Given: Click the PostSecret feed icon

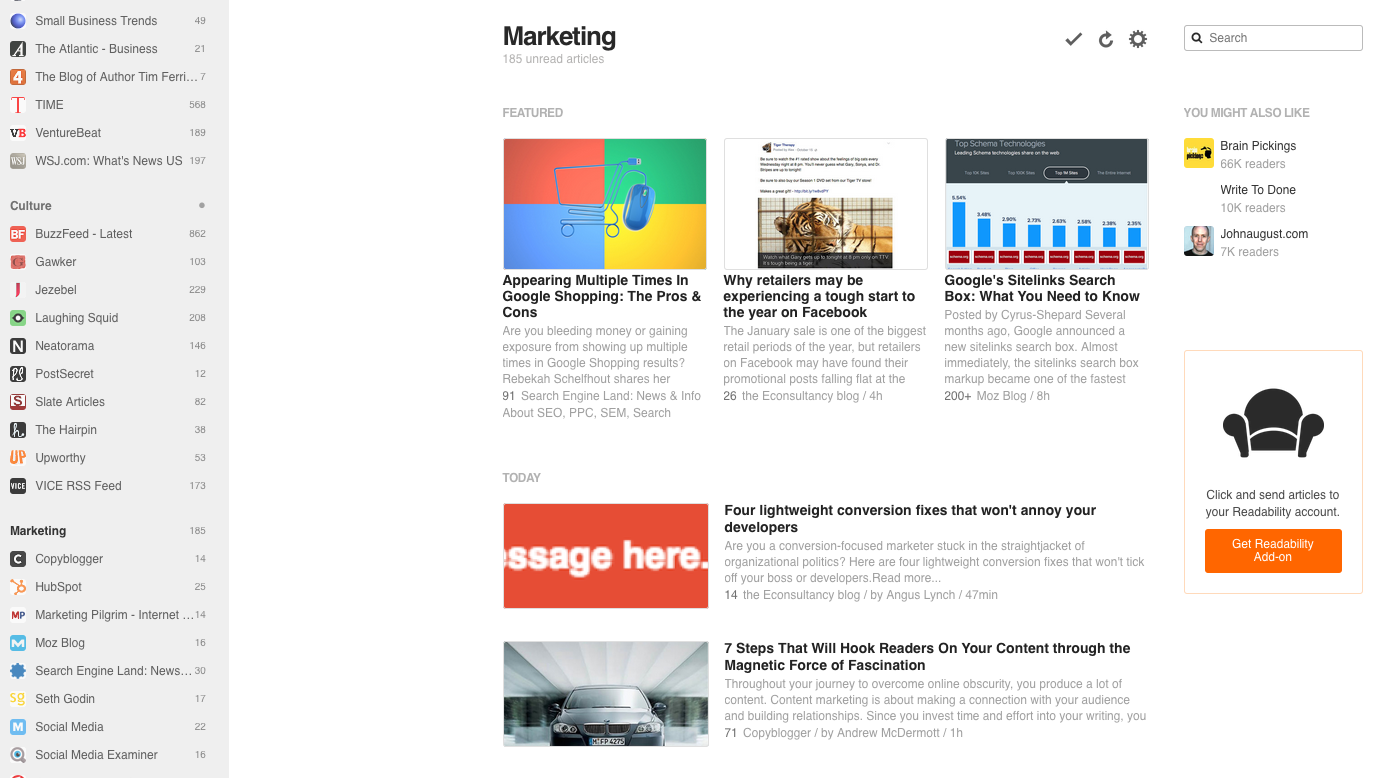Looking at the screenshot, I should click(x=18, y=374).
